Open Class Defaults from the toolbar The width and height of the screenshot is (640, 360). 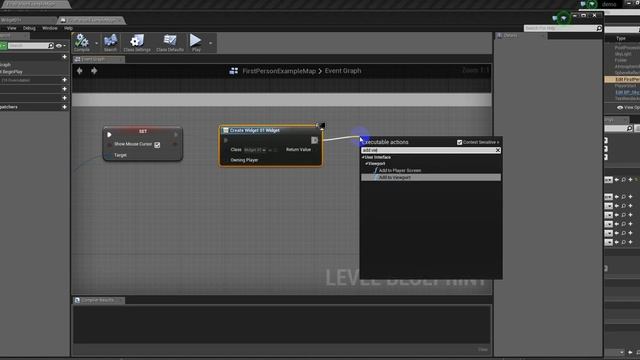tap(170, 42)
